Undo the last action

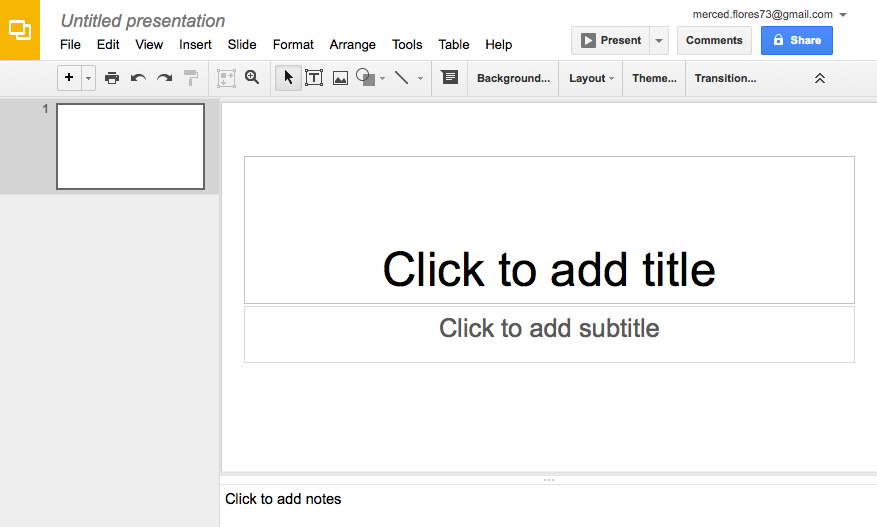tap(138, 78)
